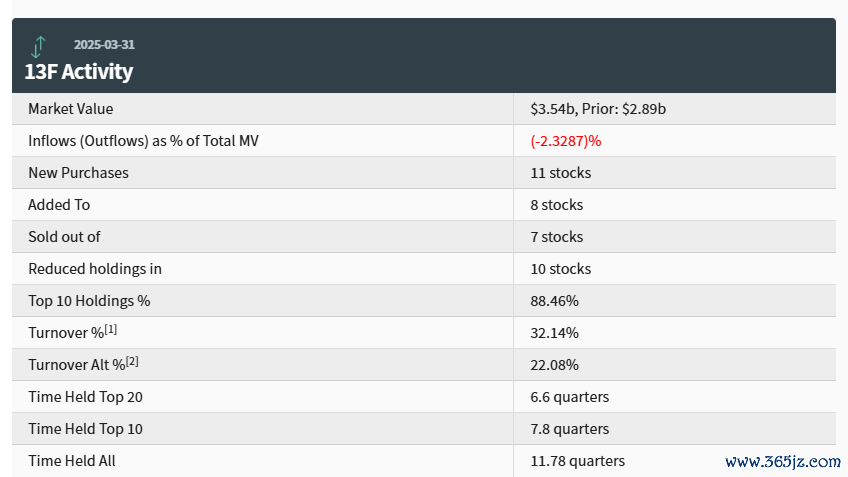The height and width of the screenshot is (477, 848).
Task: Click the 13F Activity heading
Action: 78,71
